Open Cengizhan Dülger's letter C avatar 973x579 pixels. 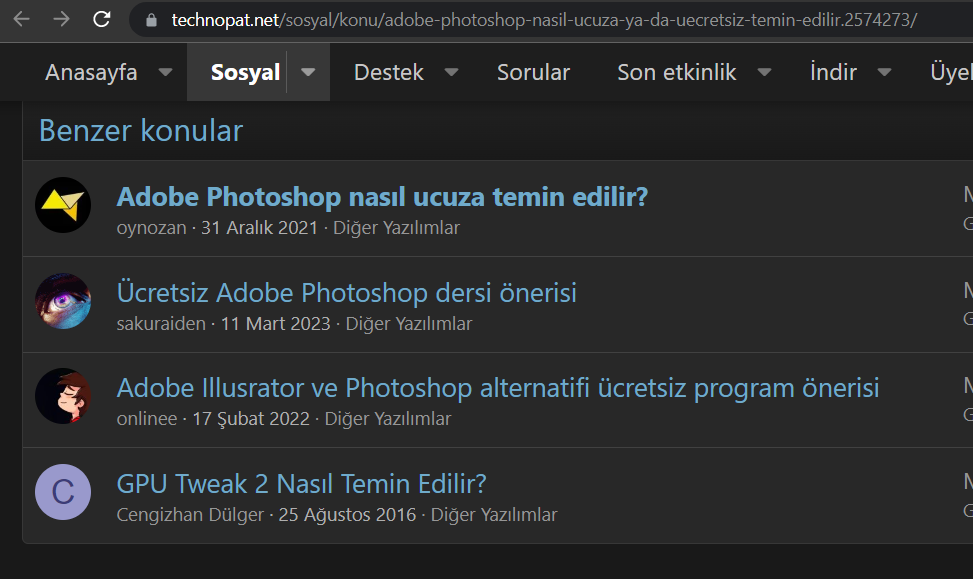click(x=63, y=492)
